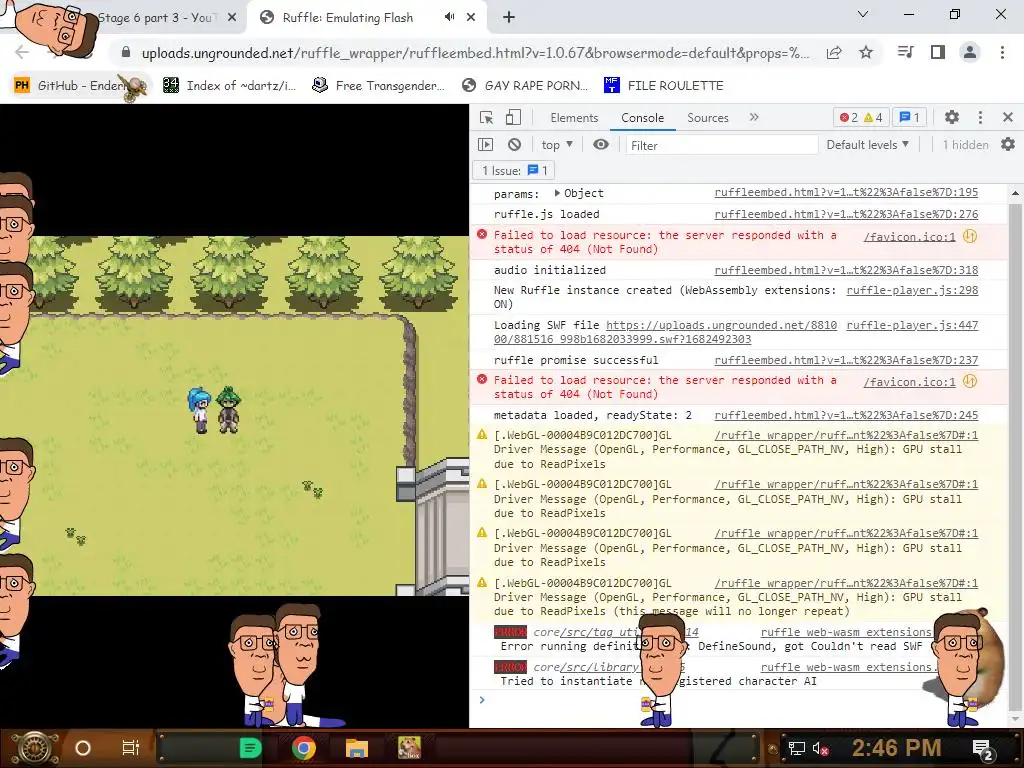Open the Sources tab

pyautogui.click(x=707, y=118)
